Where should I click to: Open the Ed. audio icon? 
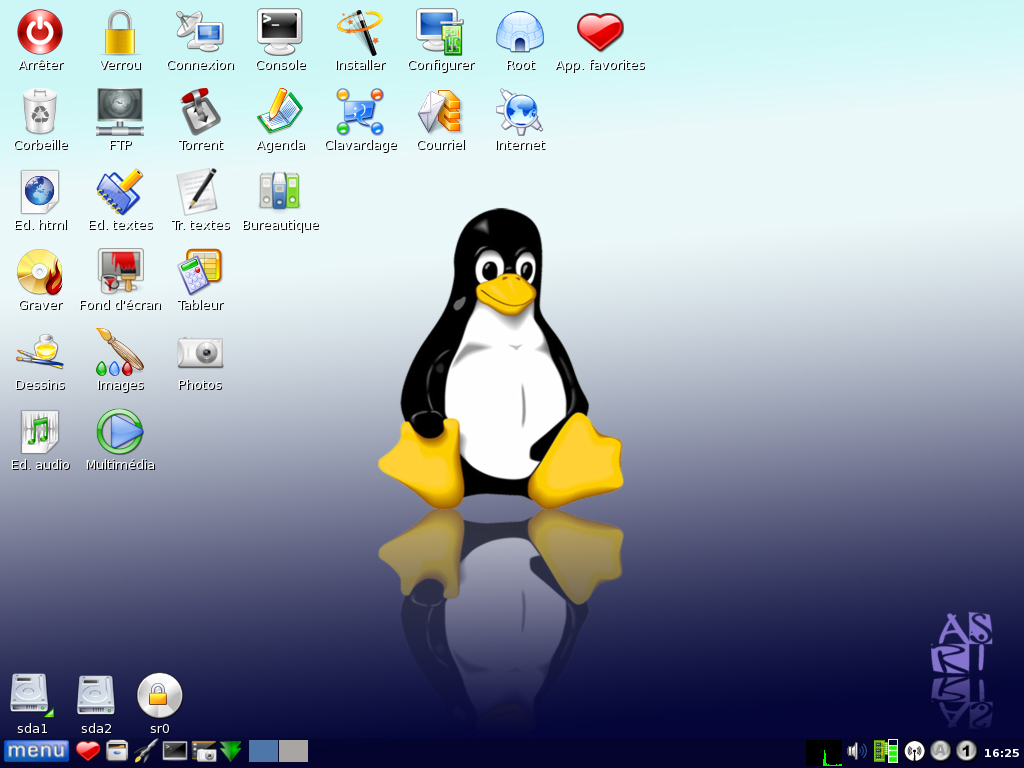pyautogui.click(x=40, y=432)
